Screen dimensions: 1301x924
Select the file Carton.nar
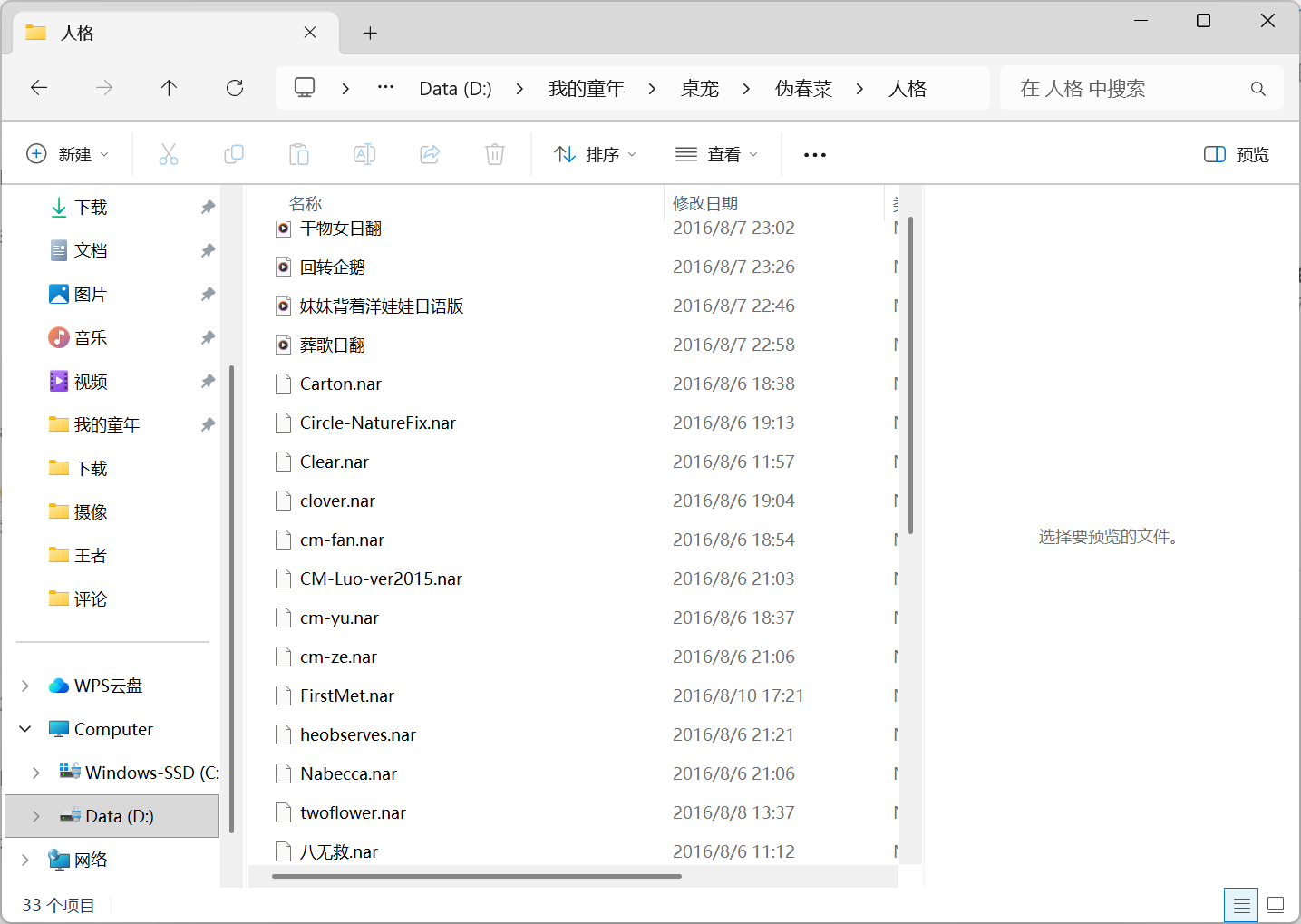341,384
